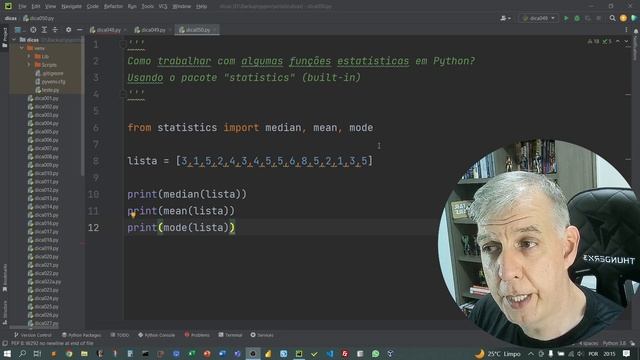Select the dica050.py editor tab
The width and height of the screenshot is (640, 360).
[x=198, y=30]
